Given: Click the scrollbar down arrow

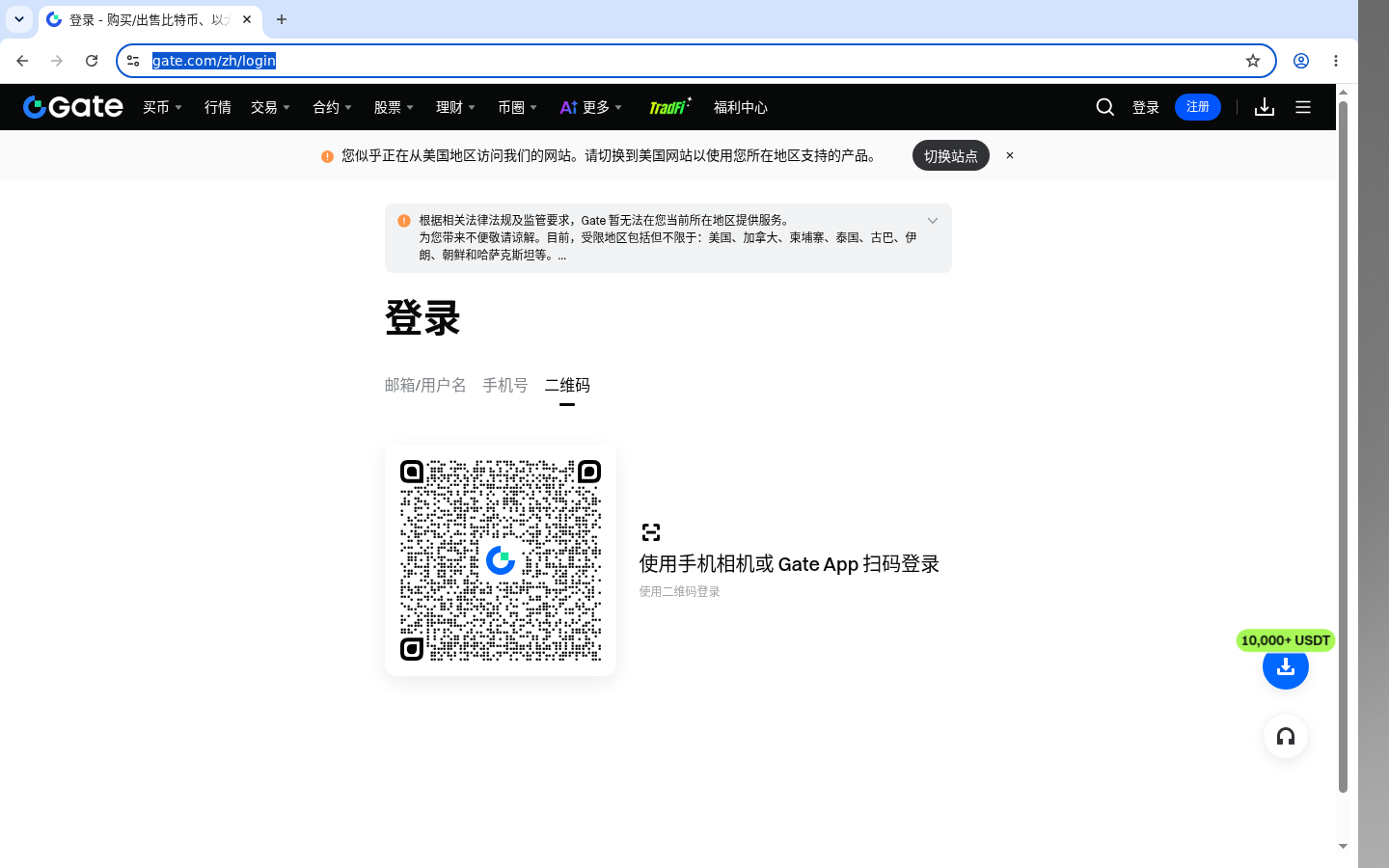Looking at the screenshot, I should point(1343,846).
